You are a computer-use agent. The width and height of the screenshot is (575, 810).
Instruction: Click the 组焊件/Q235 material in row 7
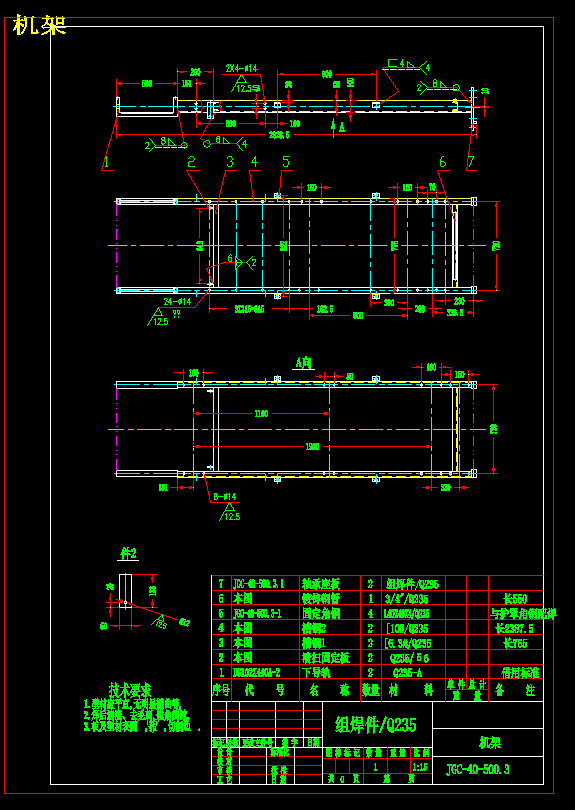click(412, 584)
